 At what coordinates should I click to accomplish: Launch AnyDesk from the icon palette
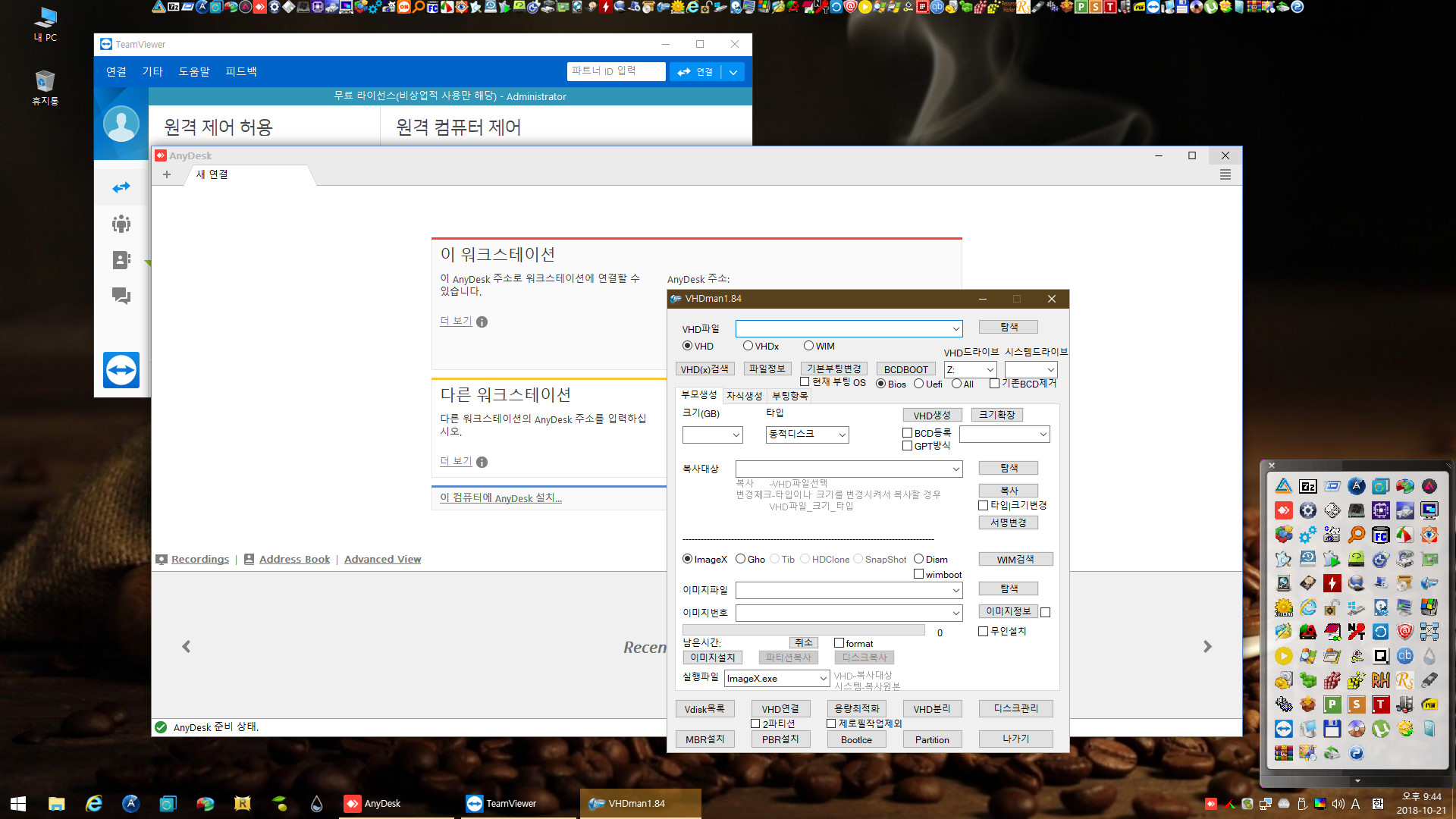[1283, 510]
